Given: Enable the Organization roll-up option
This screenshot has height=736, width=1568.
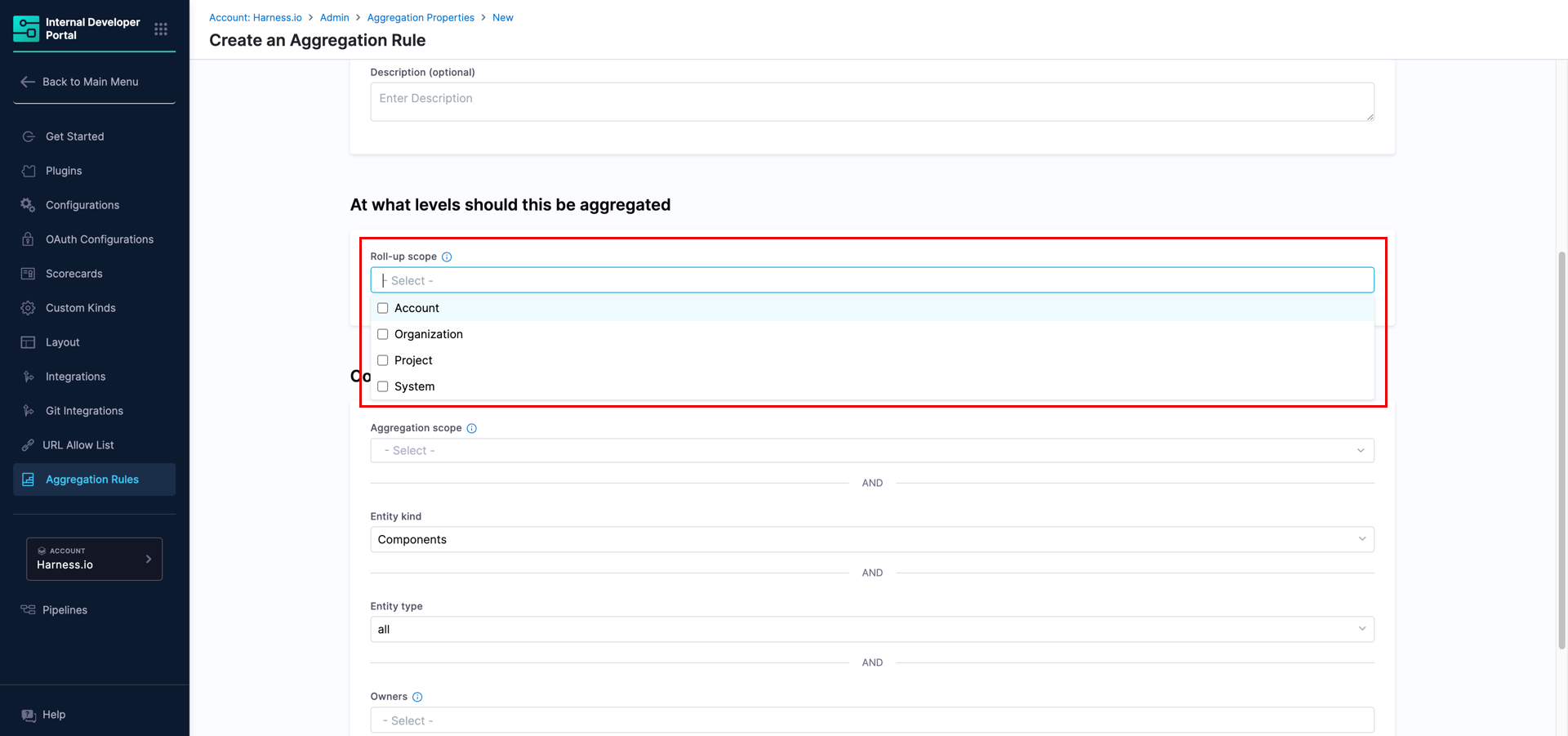Looking at the screenshot, I should (383, 334).
